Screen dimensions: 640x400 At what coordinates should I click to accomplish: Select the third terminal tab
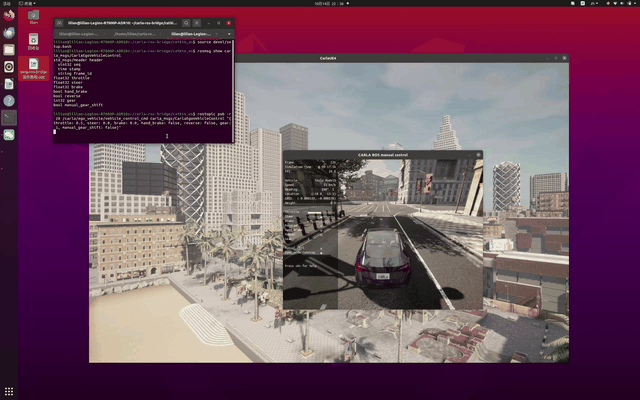pos(191,34)
